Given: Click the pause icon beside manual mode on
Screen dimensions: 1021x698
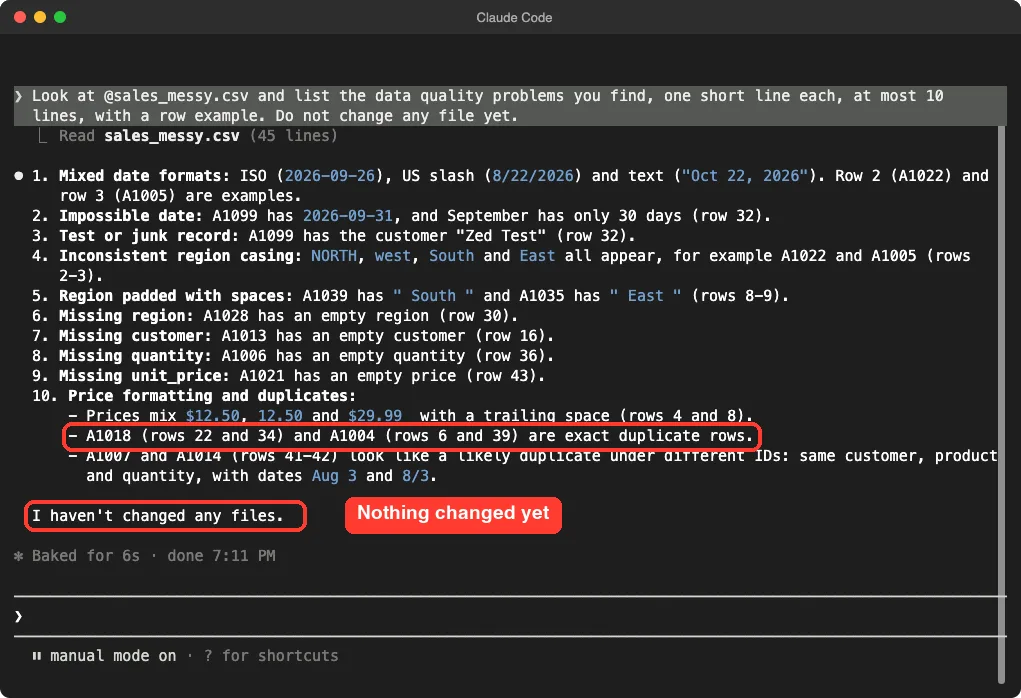Looking at the screenshot, I should coord(36,656).
